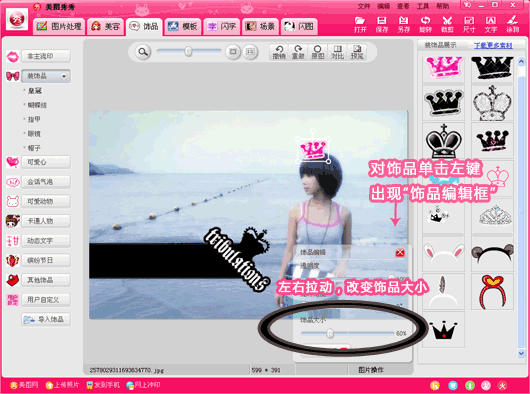Open the 下载更多素材 link
Image resolution: width=530 pixels, height=394 pixels.
(x=493, y=45)
